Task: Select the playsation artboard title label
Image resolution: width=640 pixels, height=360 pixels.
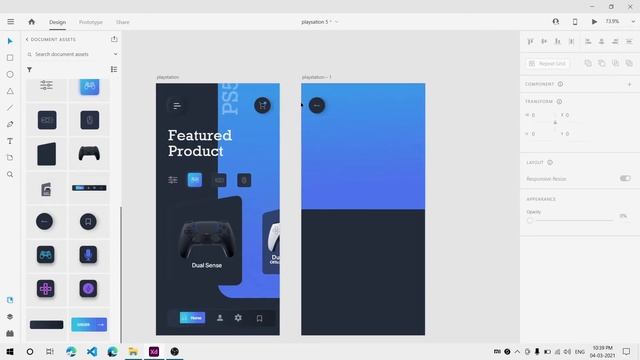Action: pos(167,77)
